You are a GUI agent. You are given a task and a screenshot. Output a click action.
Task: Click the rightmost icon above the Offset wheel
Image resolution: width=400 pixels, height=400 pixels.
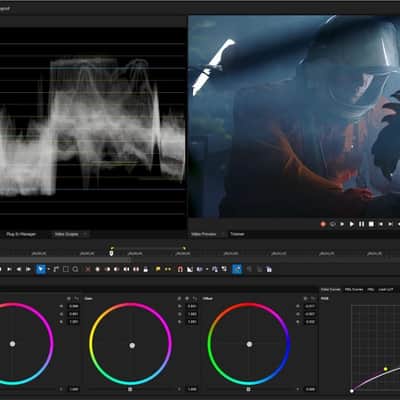(x=313, y=298)
